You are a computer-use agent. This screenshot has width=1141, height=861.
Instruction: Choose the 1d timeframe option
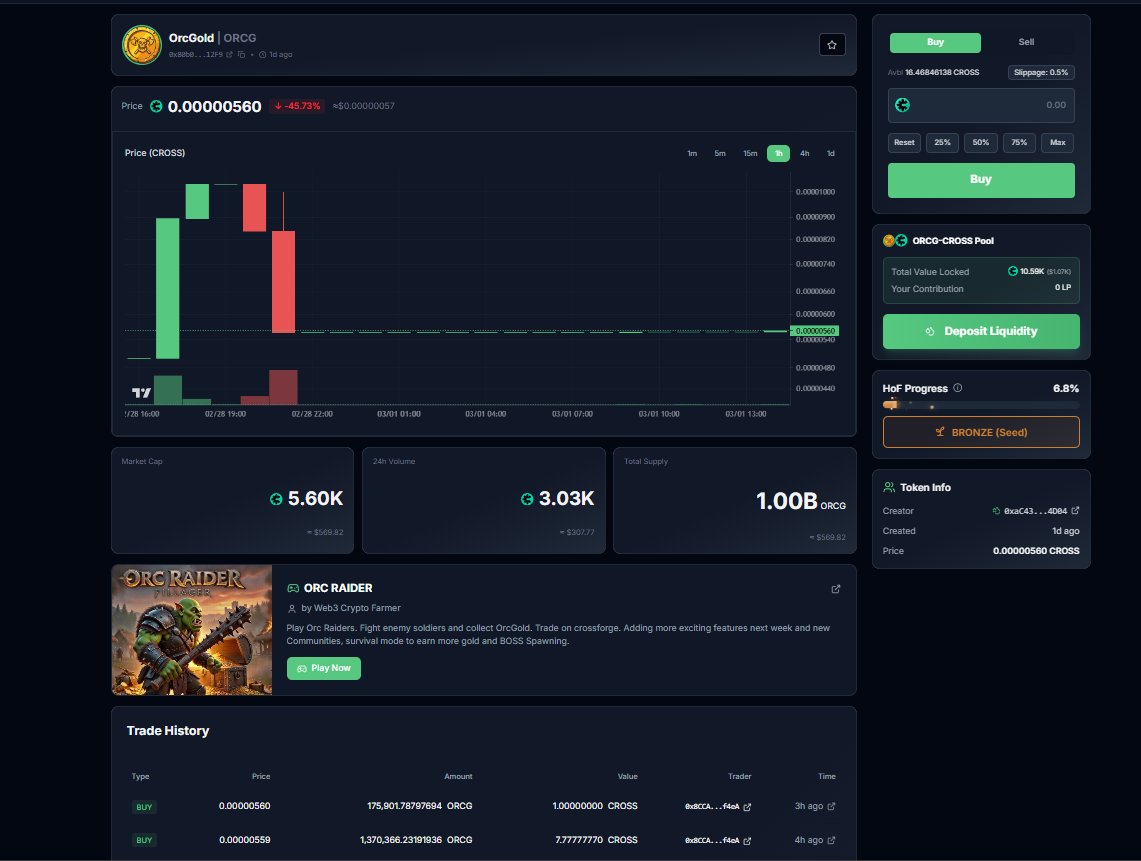829,153
